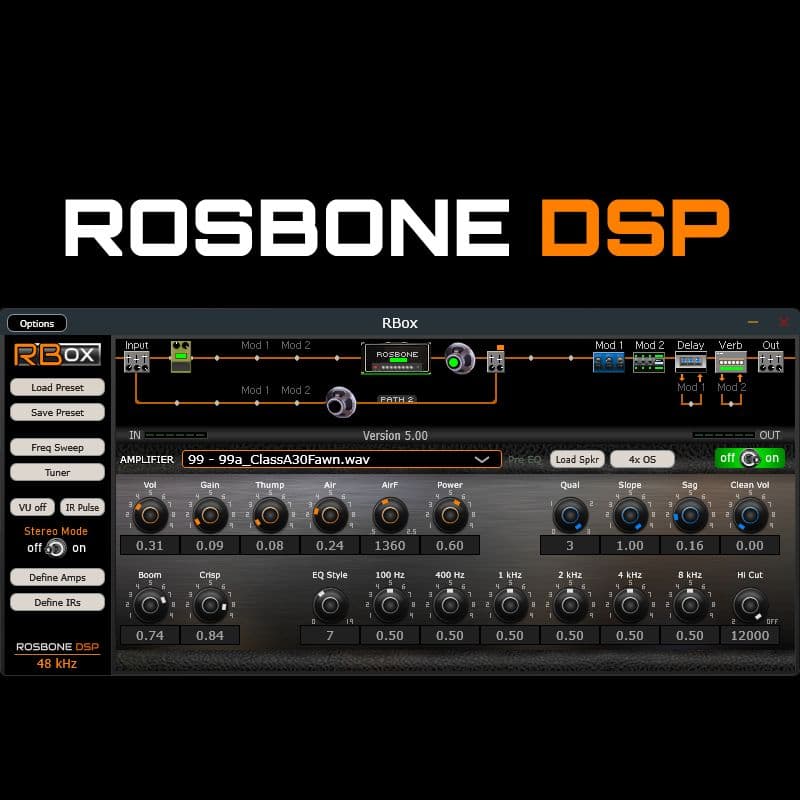
Task: Click the Load Spkr button
Action: tap(577, 459)
